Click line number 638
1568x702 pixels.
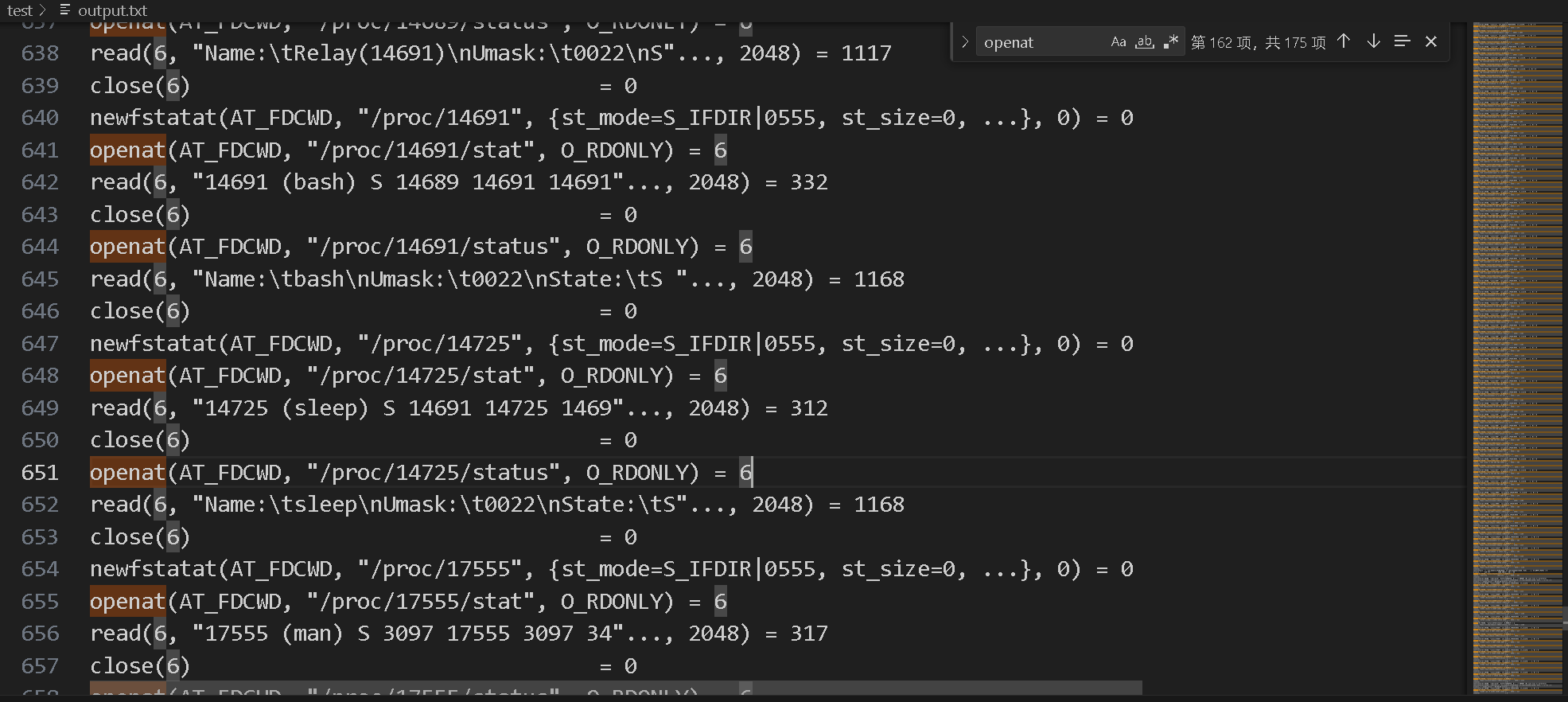(40, 53)
